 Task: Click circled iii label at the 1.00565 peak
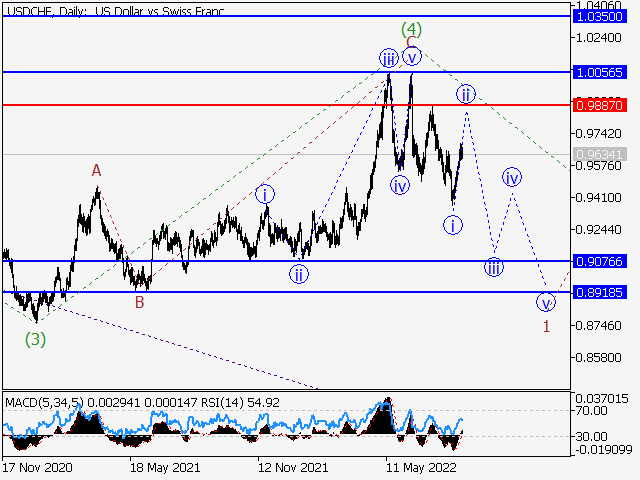click(x=389, y=58)
